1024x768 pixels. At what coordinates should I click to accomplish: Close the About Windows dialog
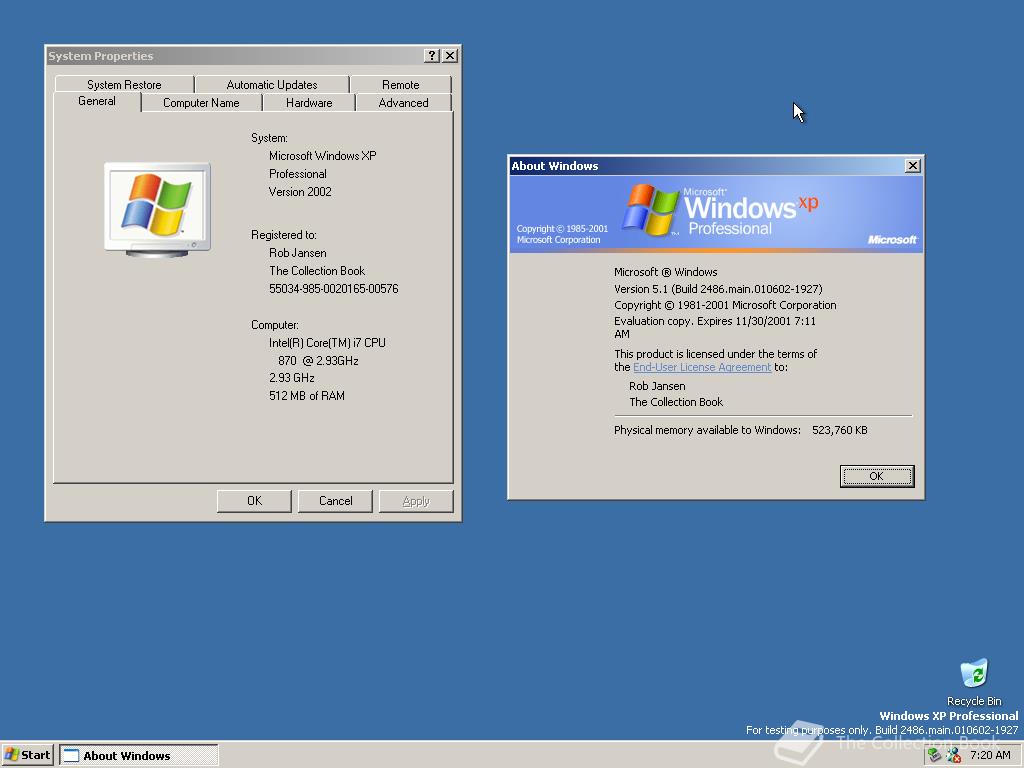point(913,166)
